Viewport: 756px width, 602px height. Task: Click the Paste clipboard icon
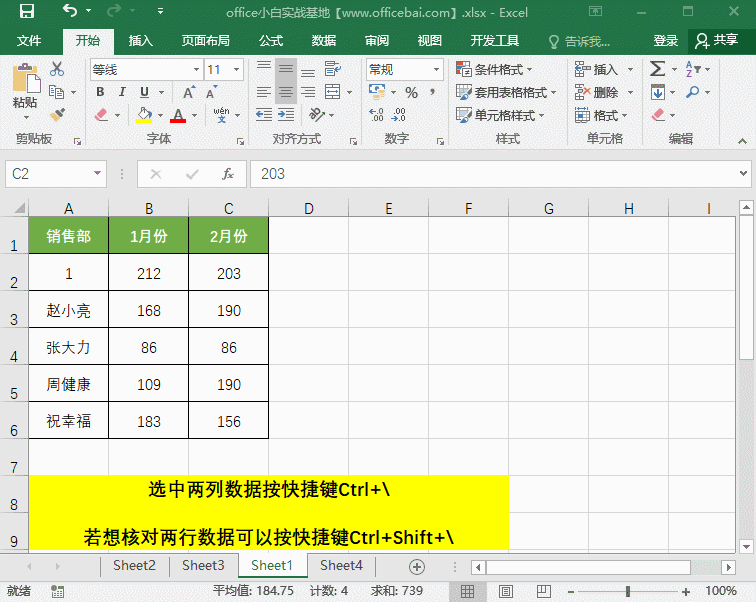pyautogui.click(x=26, y=78)
